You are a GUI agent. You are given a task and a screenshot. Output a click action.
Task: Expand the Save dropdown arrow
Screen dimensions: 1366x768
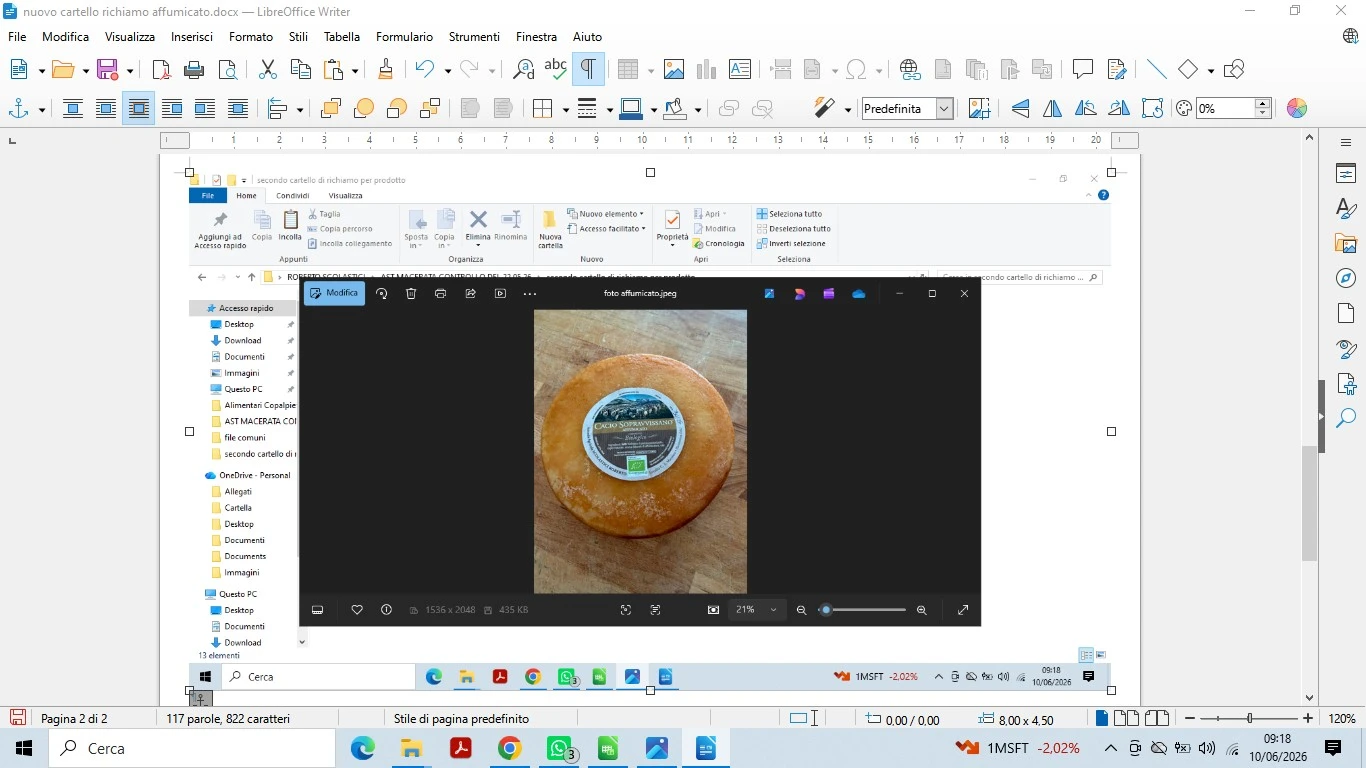tap(129, 70)
